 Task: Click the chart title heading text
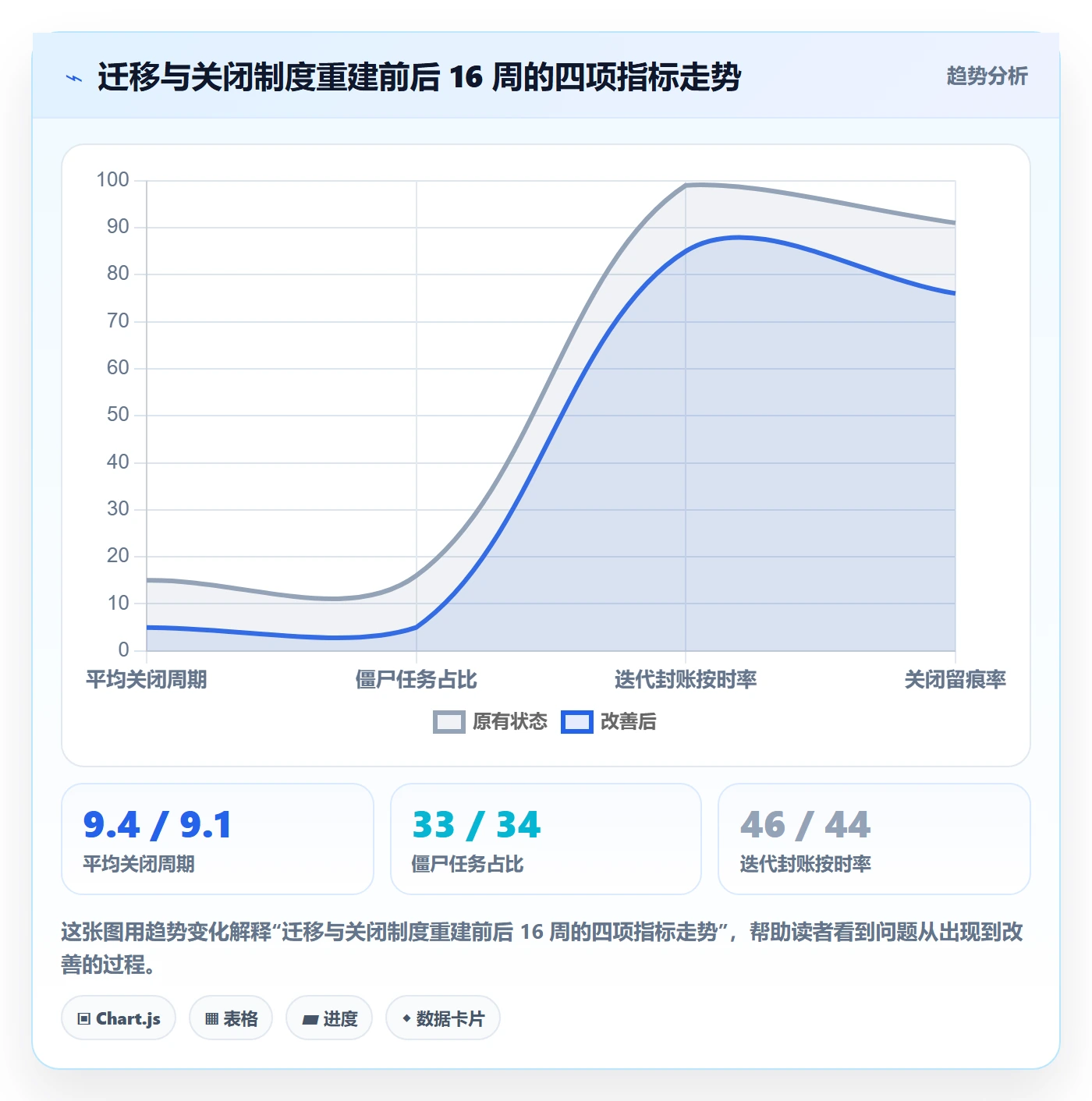pyautogui.click(x=419, y=77)
